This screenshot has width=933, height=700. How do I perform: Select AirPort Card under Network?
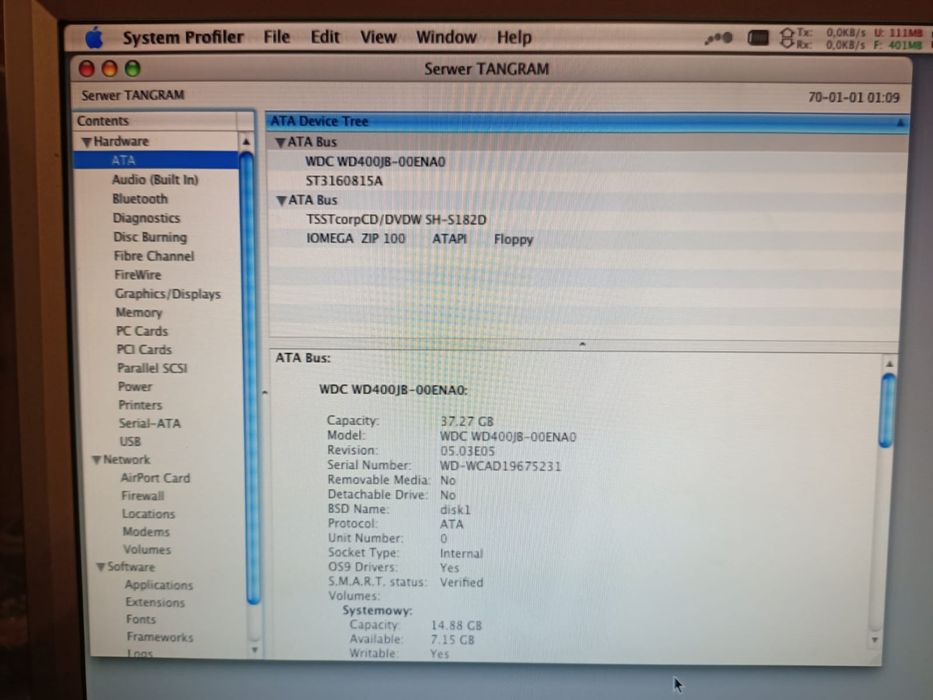tap(155, 478)
